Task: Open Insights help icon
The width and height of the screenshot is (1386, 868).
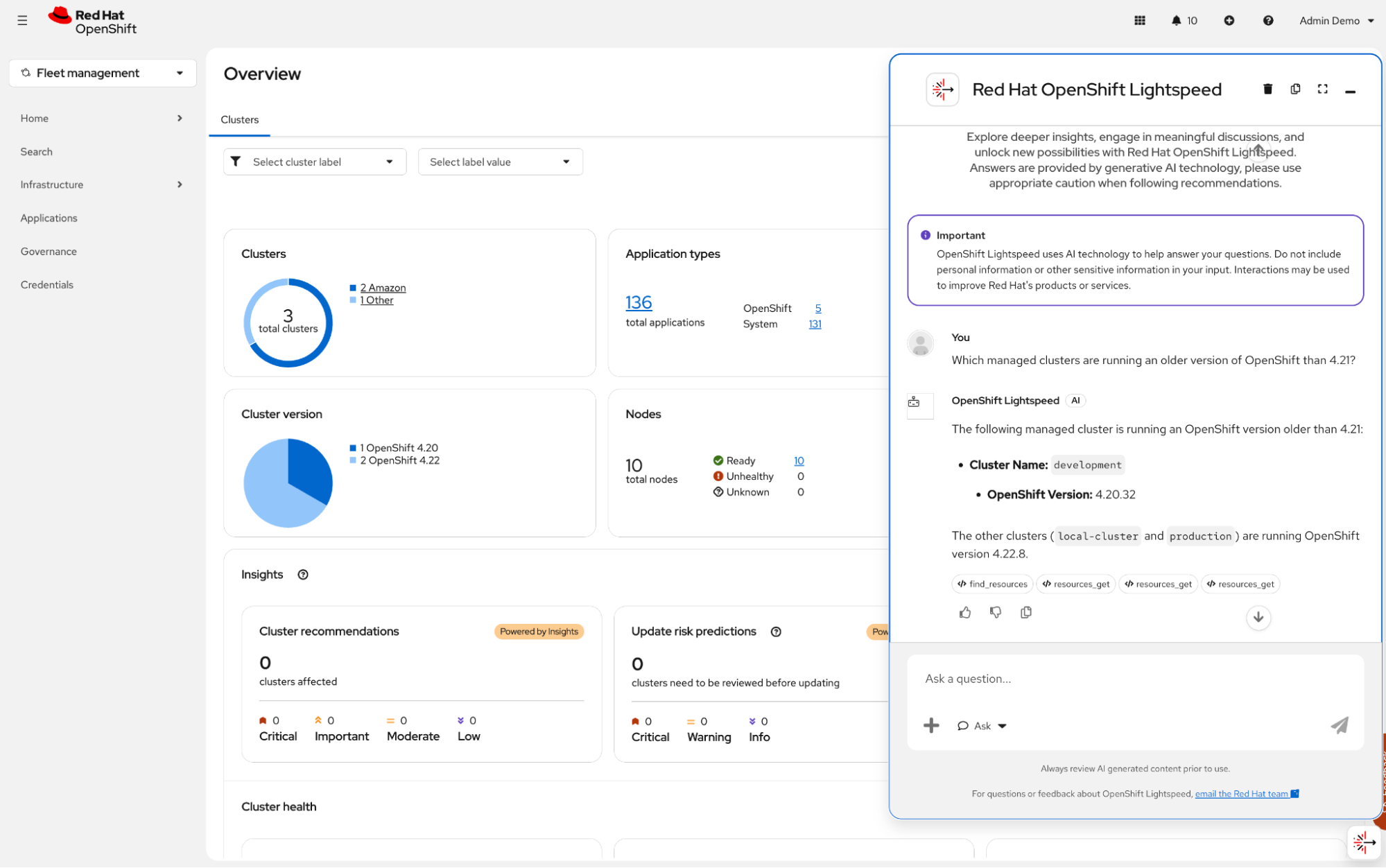Action: click(x=303, y=575)
